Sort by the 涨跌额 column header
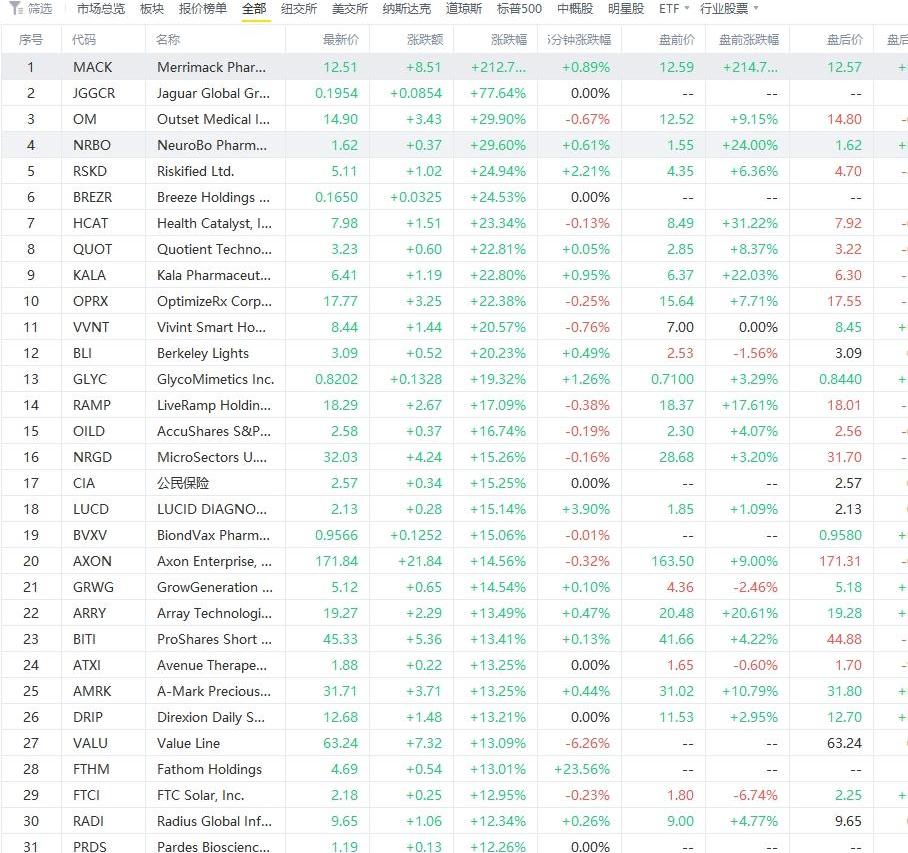This screenshot has height=853, width=908. tap(425, 39)
